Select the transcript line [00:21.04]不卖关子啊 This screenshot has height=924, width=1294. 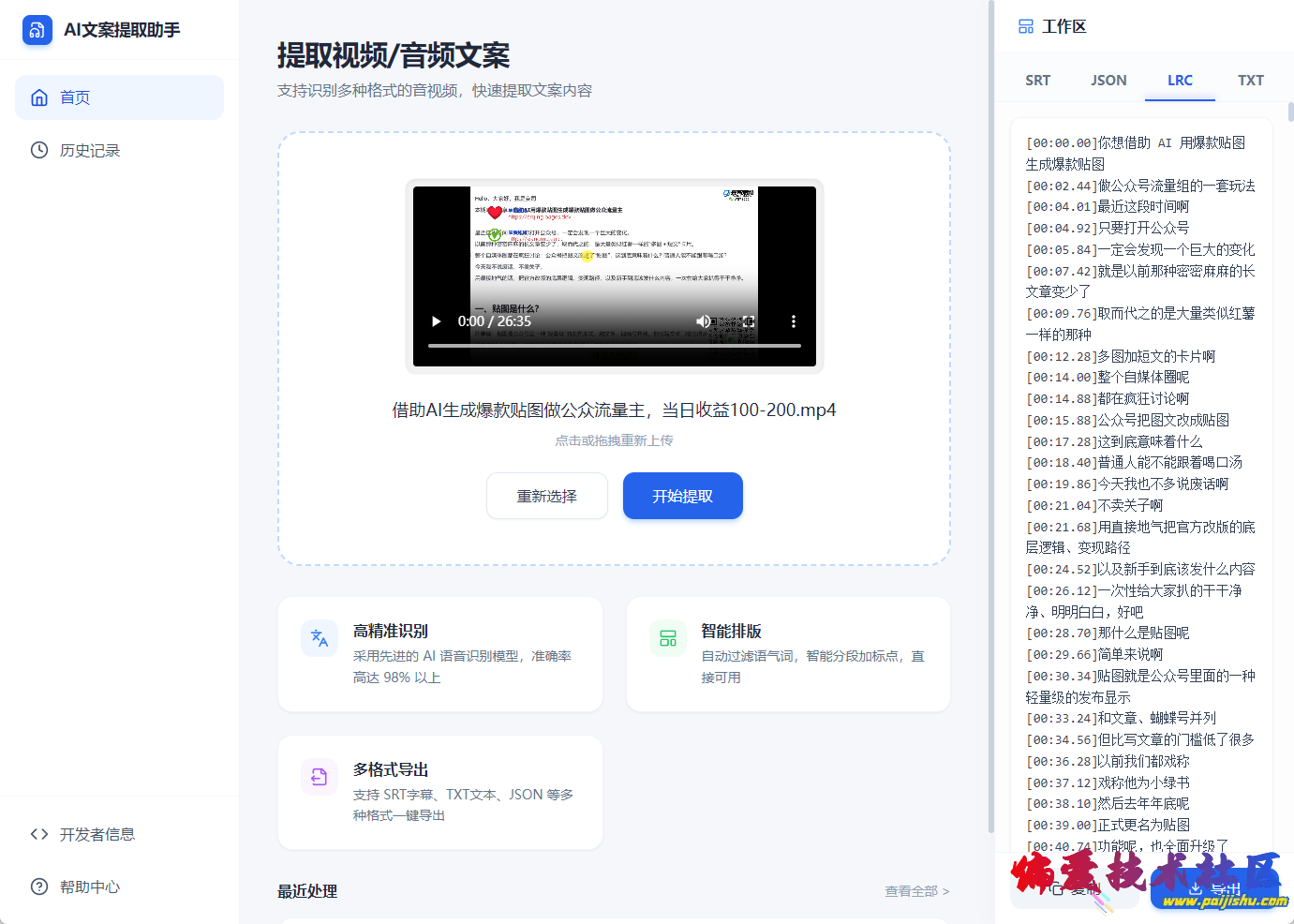(x=1094, y=505)
